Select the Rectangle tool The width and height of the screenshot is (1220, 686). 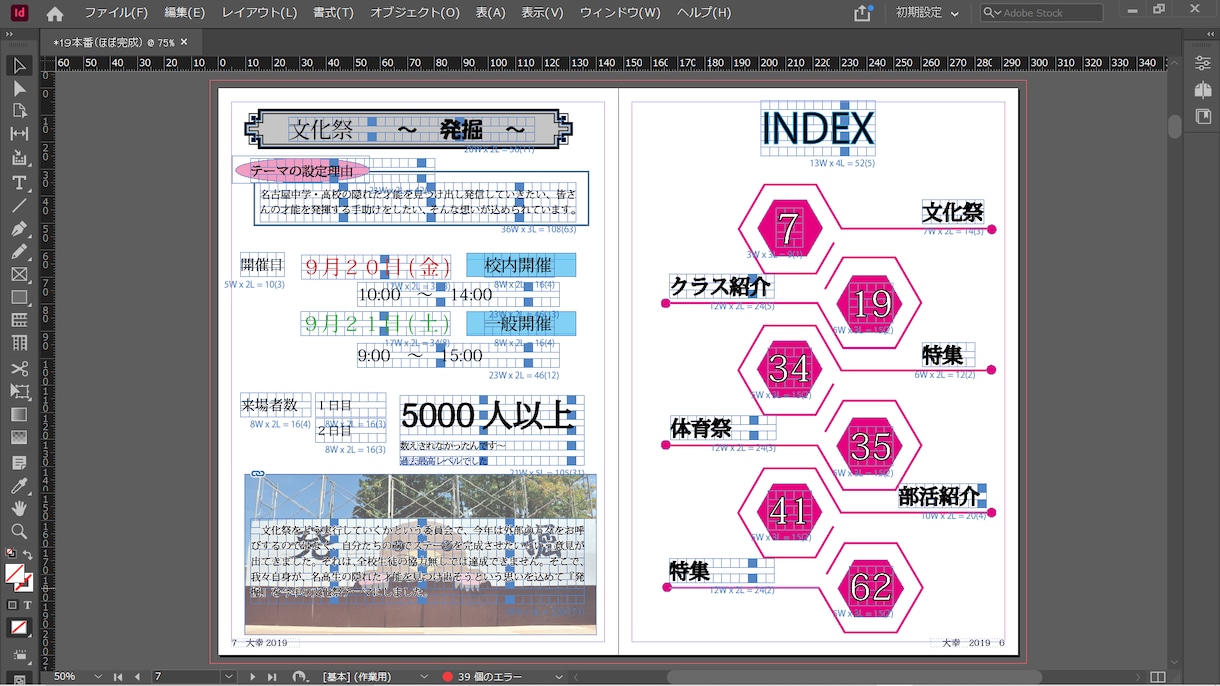(19, 297)
